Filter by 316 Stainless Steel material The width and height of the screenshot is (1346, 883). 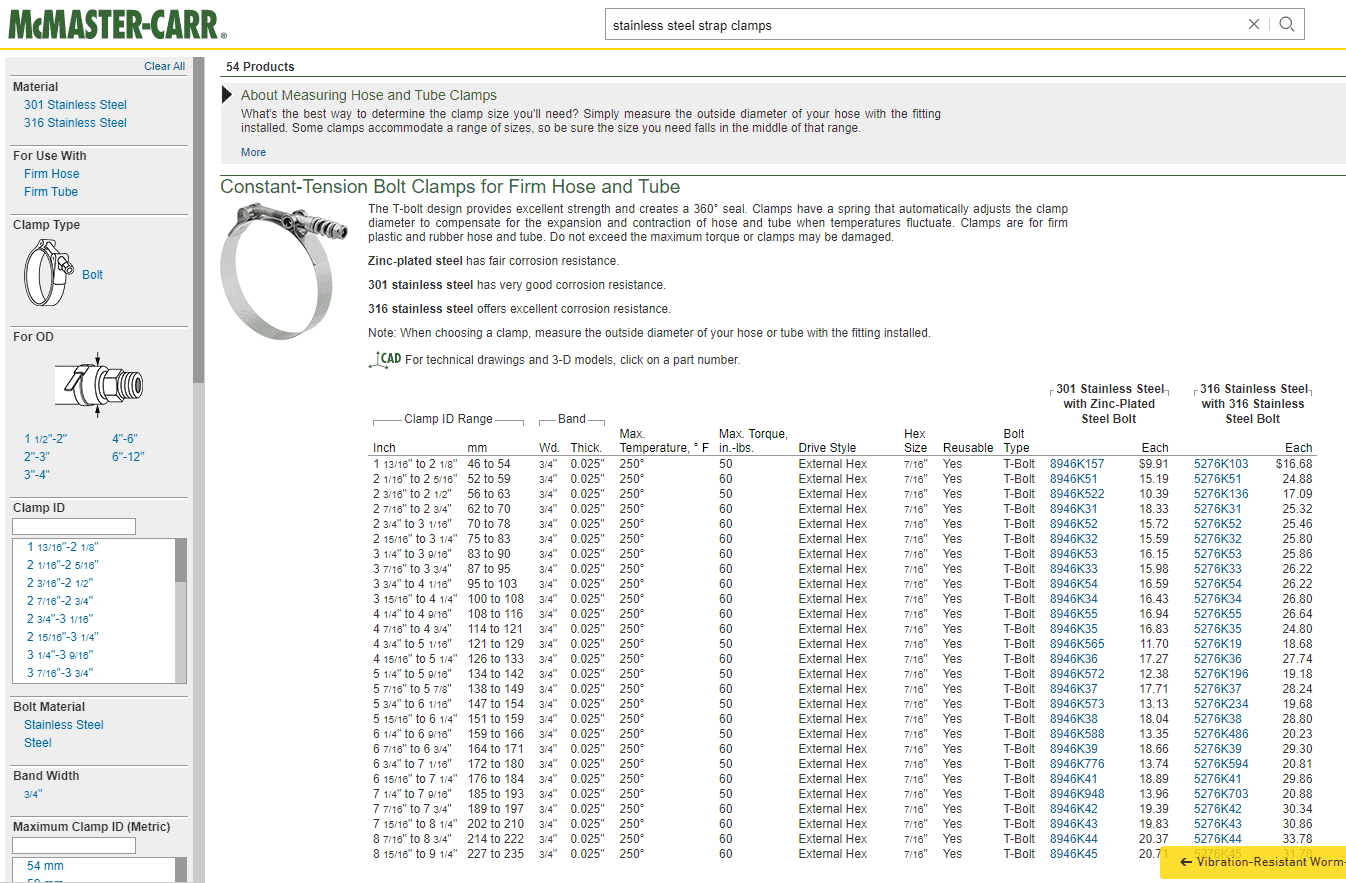(76, 123)
